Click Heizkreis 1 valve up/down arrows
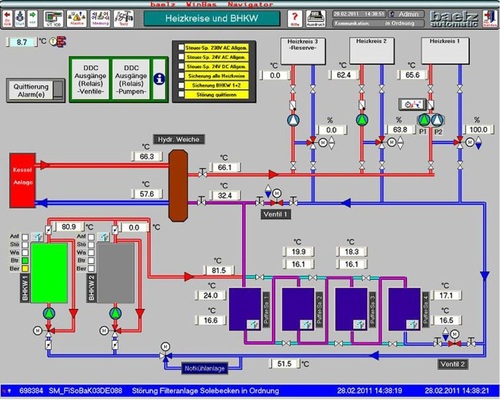The image size is (500, 400). coord(478,143)
